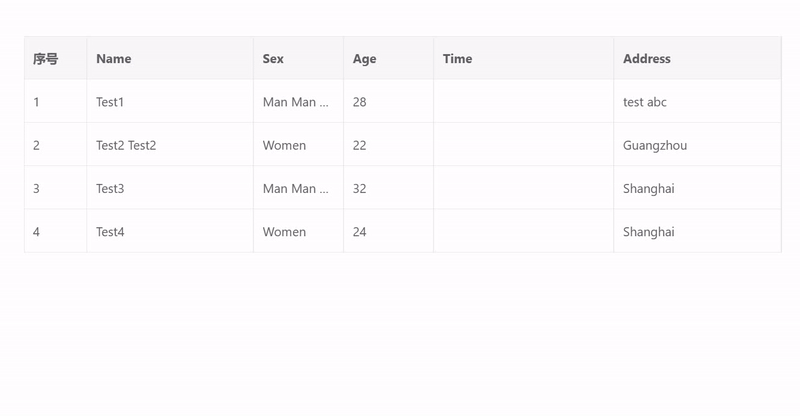The width and height of the screenshot is (800, 416).
Task: Select the Test1 name cell
Action: tap(110, 102)
